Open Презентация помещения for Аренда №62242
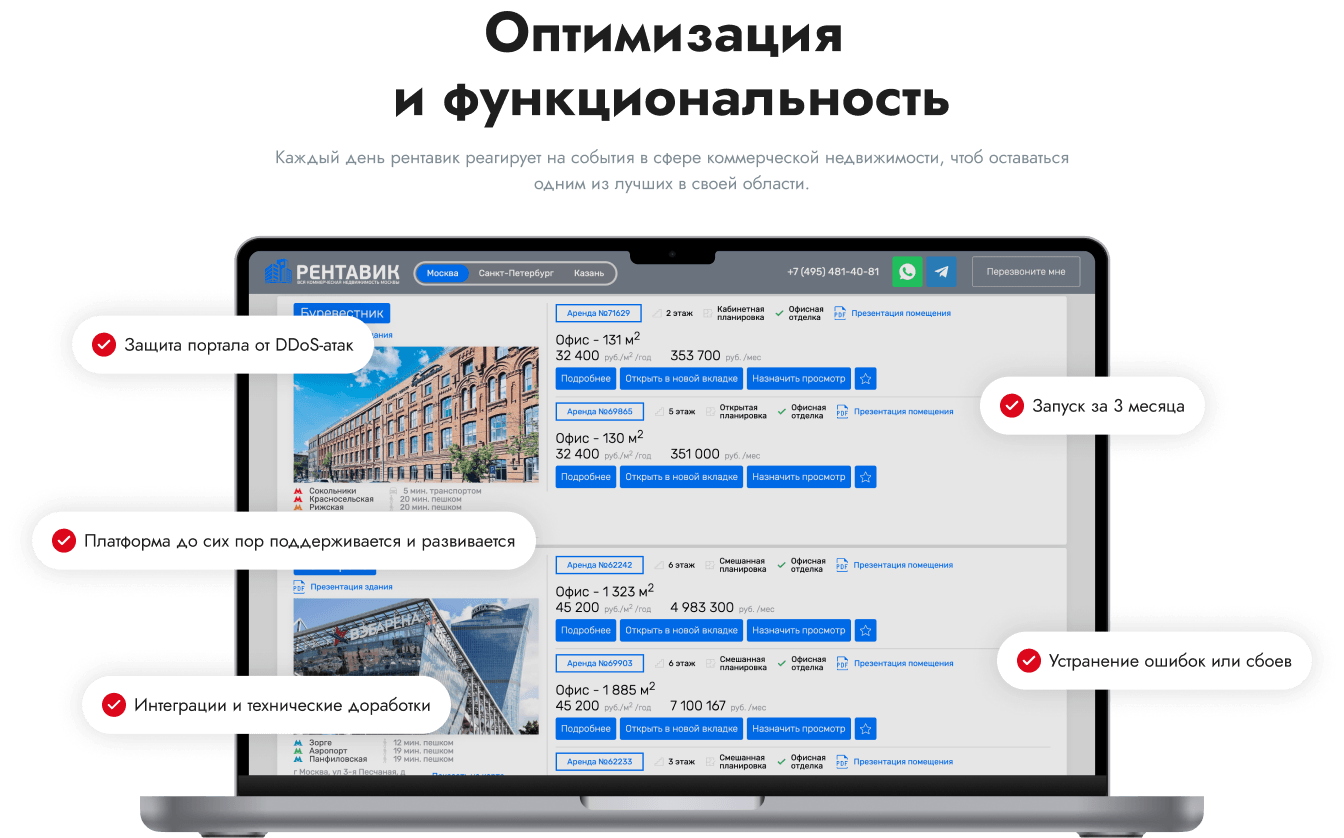This screenshot has height=838, width=1344. [x=903, y=565]
